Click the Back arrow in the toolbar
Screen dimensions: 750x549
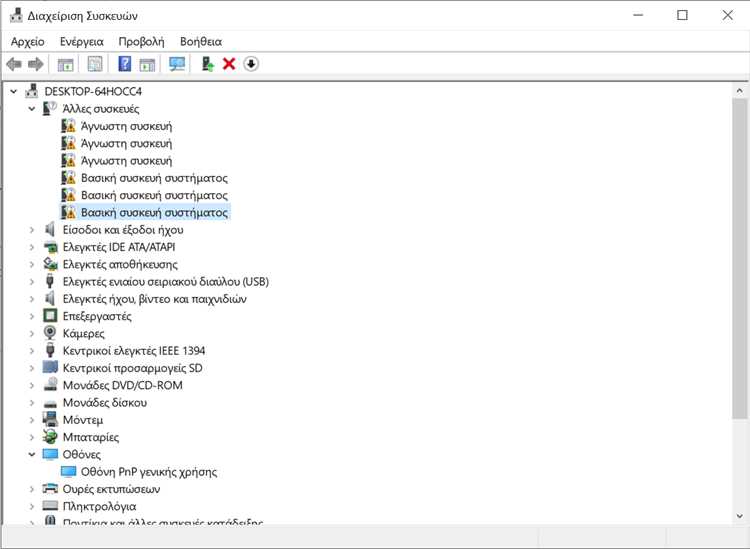(x=14, y=64)
